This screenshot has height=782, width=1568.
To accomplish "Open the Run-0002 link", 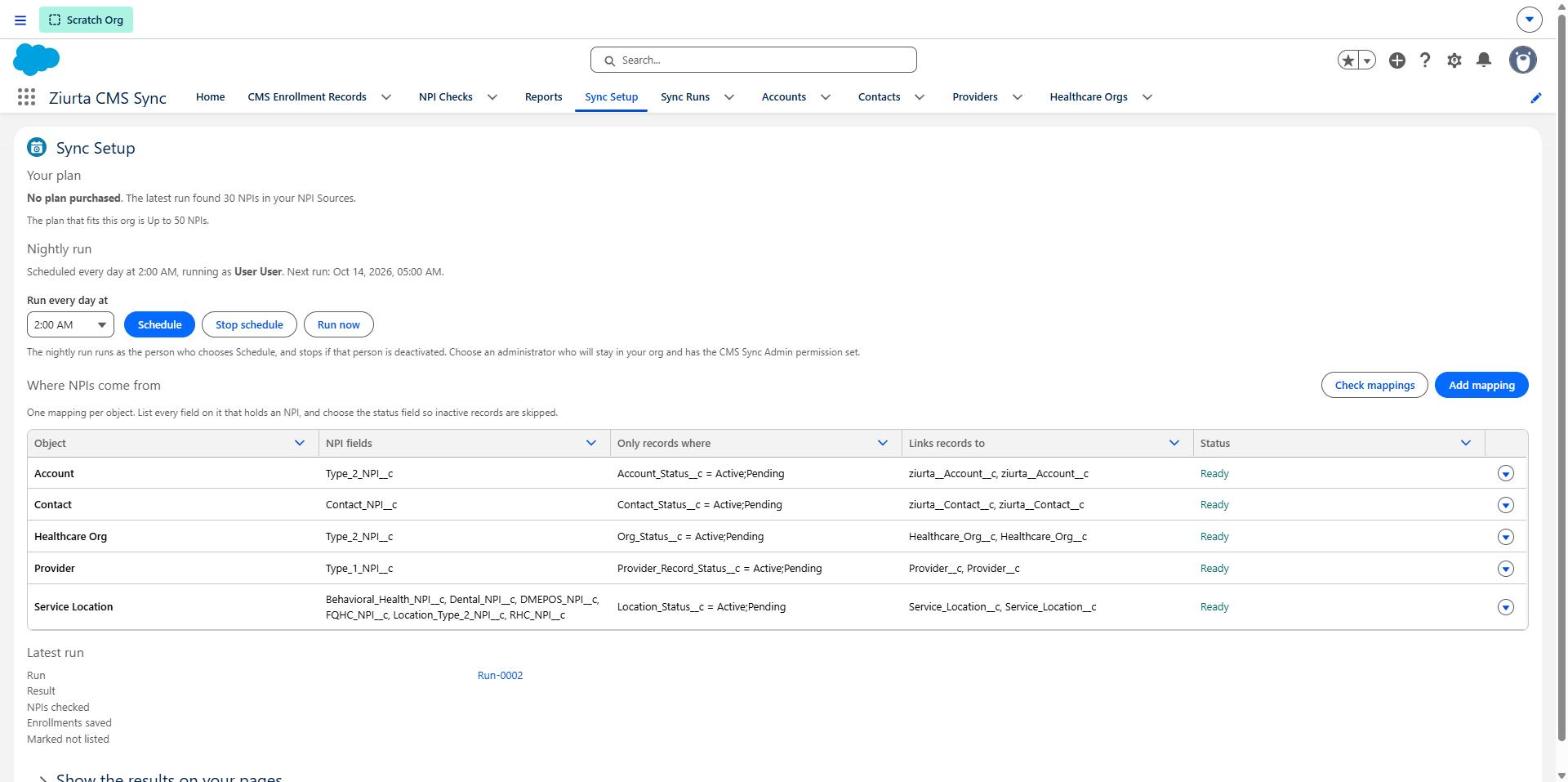I will pyautogui.click(x=500, y=676).
